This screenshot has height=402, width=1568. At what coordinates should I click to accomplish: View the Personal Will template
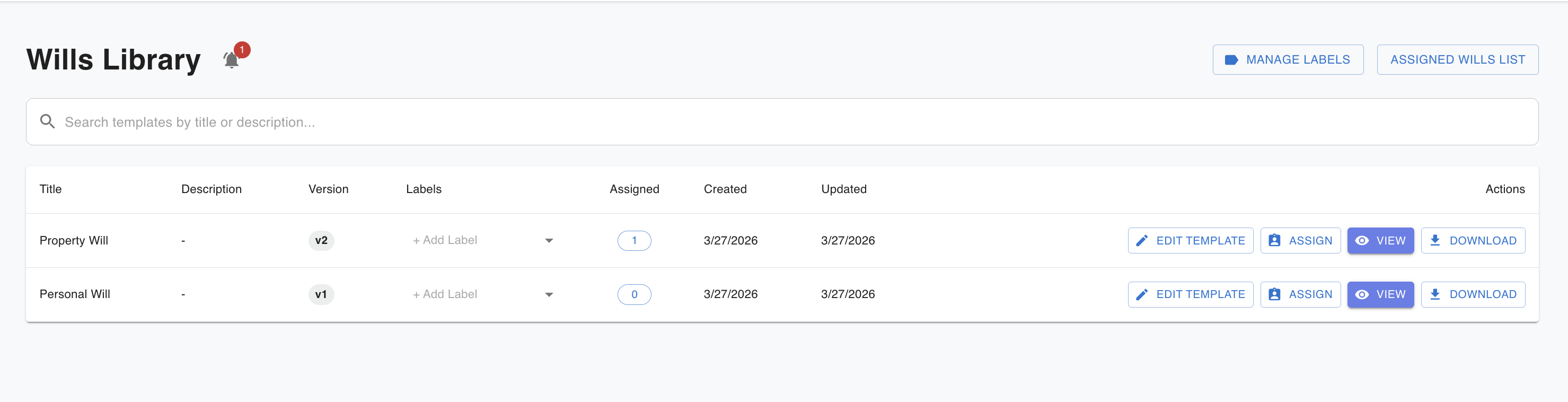tap(1380, 294)
